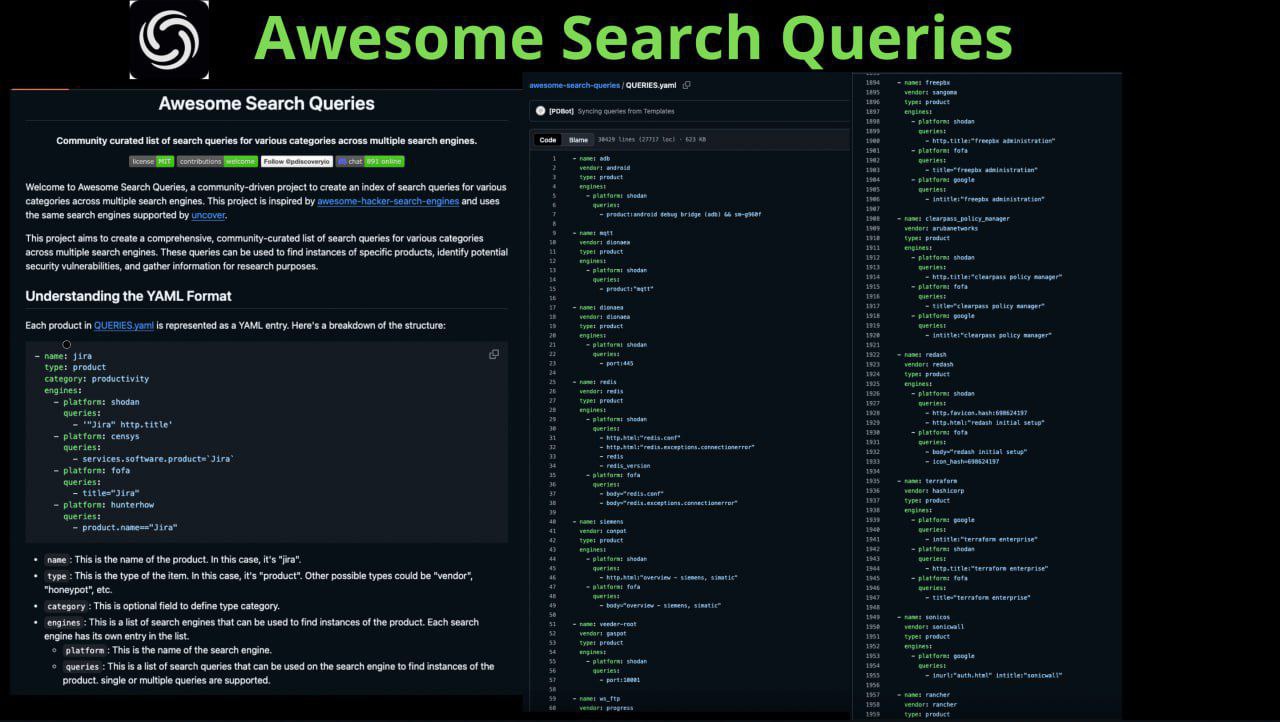Copy file path next to QUERIES.yaml breadcrumb
Image resolution: width=1280 pixels, height=722 pixels.
coord(686,85)
